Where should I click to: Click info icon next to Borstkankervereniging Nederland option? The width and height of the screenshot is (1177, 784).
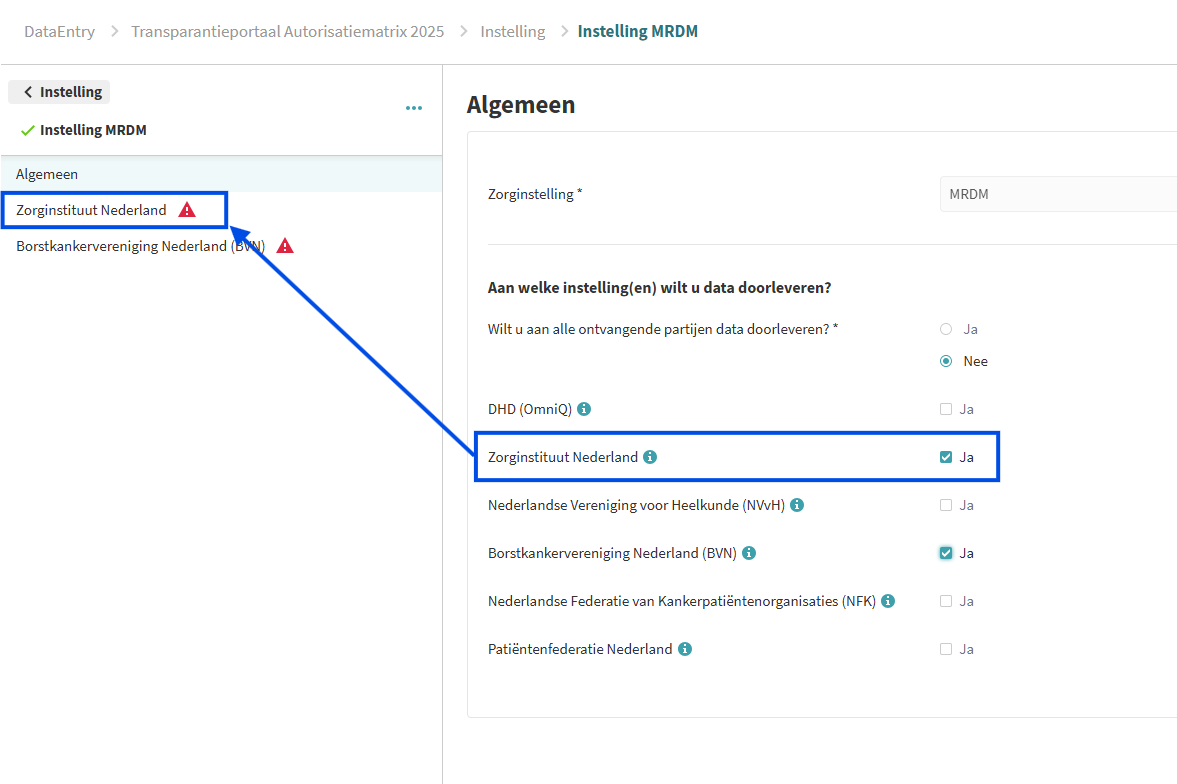click(749, 553)
